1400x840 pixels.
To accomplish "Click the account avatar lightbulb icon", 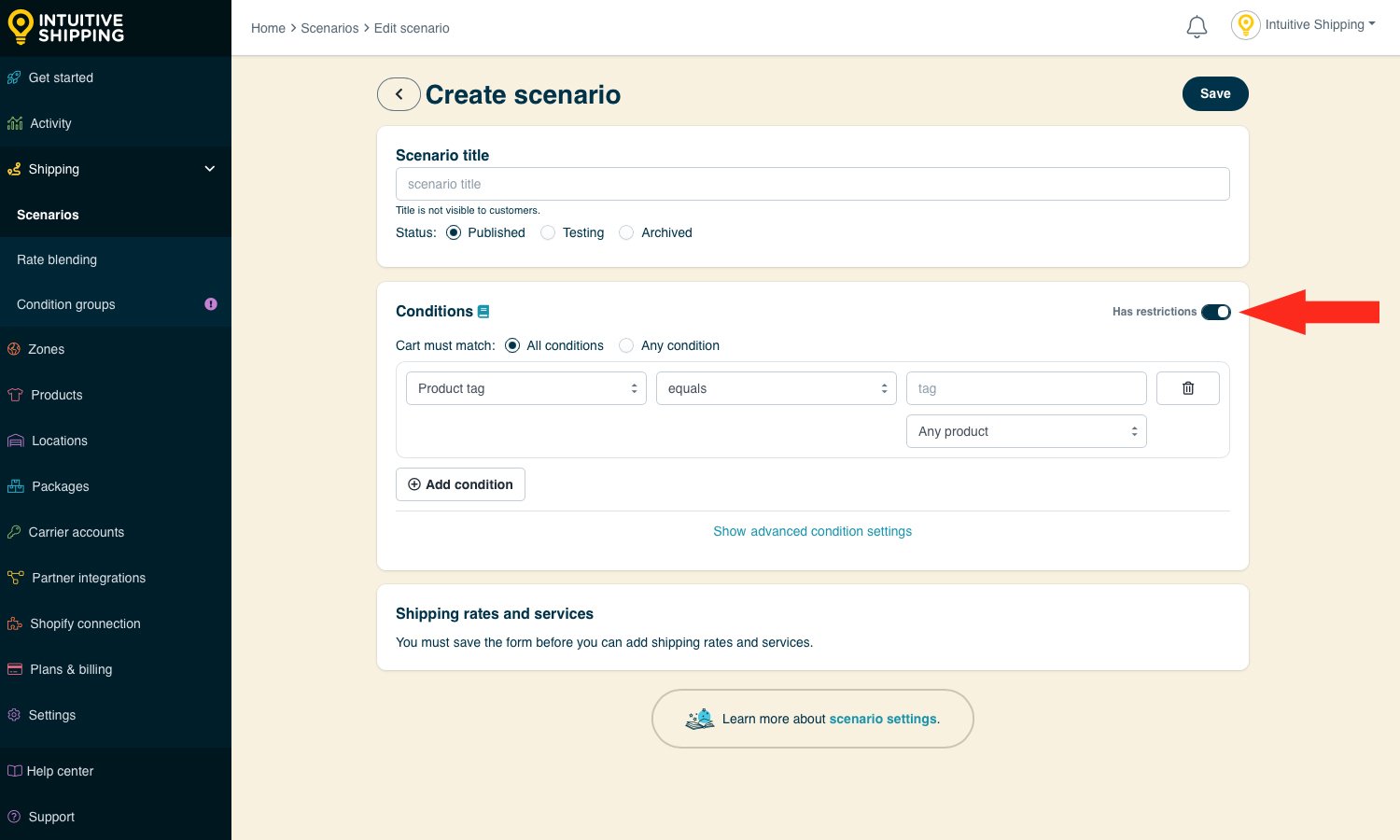I will click(x=1245, y=25).
